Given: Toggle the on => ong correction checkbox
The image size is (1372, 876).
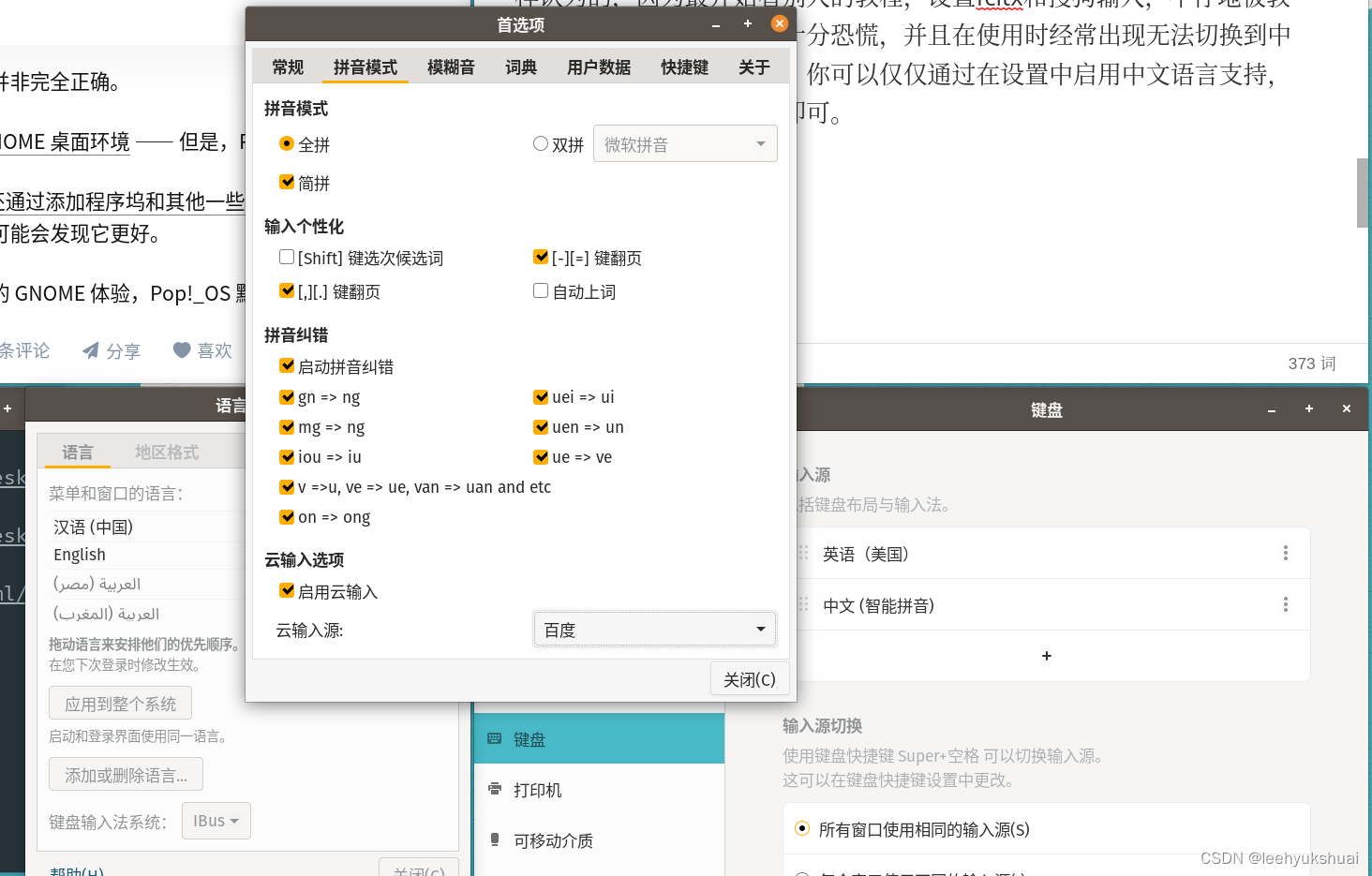Looking at the screenshot, I should 287,516.
